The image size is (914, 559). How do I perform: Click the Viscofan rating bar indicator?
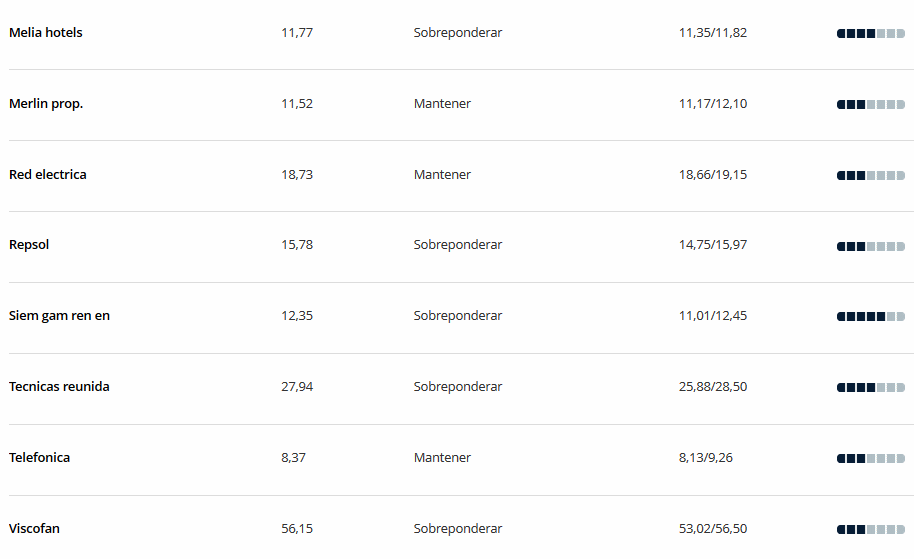coord(871,530)
